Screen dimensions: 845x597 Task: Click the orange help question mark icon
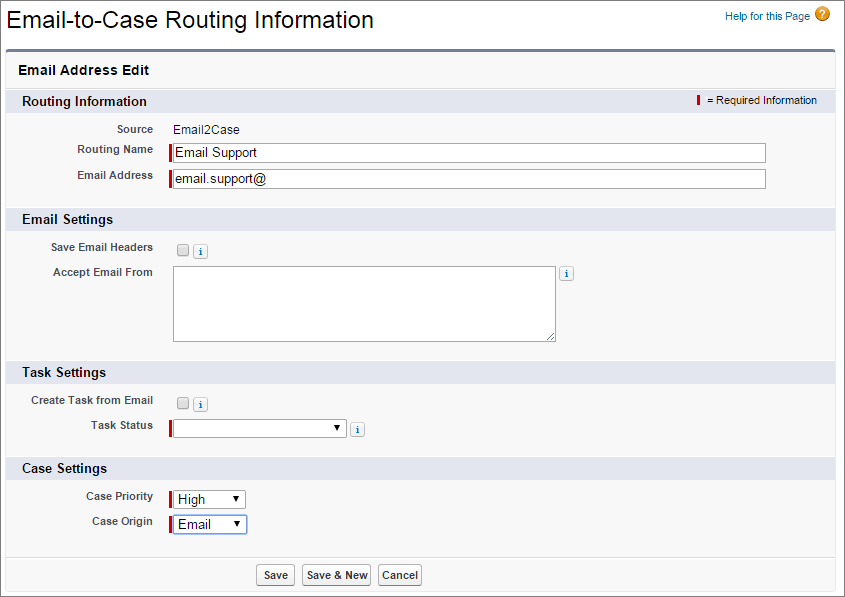click(822, 14)
